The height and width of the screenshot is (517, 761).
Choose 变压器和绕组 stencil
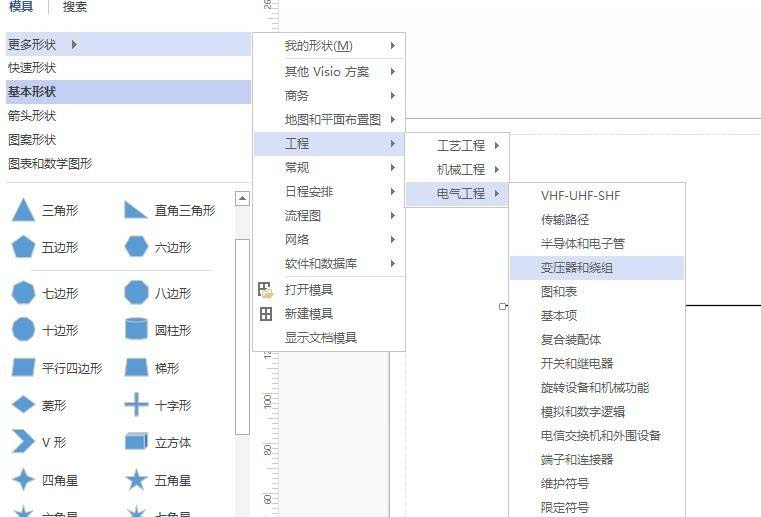coord(597,268)
